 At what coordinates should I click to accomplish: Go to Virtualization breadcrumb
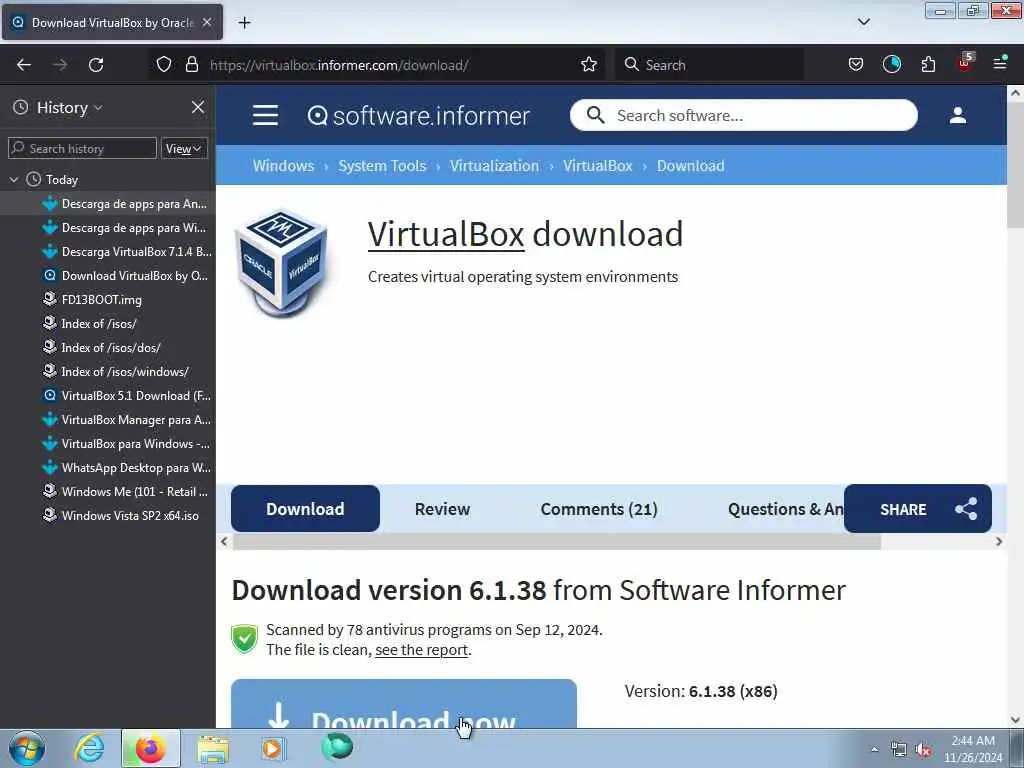[x=494, y=166]
